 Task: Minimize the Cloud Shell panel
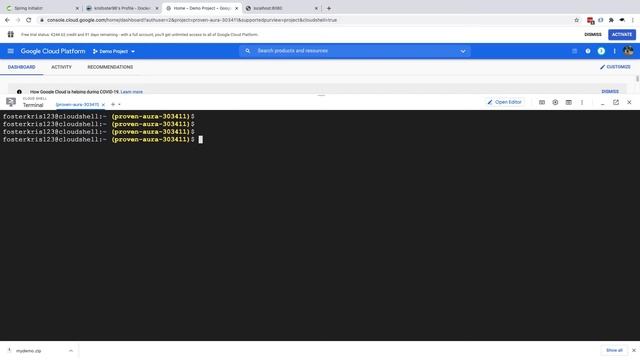(x=602, y=103)
